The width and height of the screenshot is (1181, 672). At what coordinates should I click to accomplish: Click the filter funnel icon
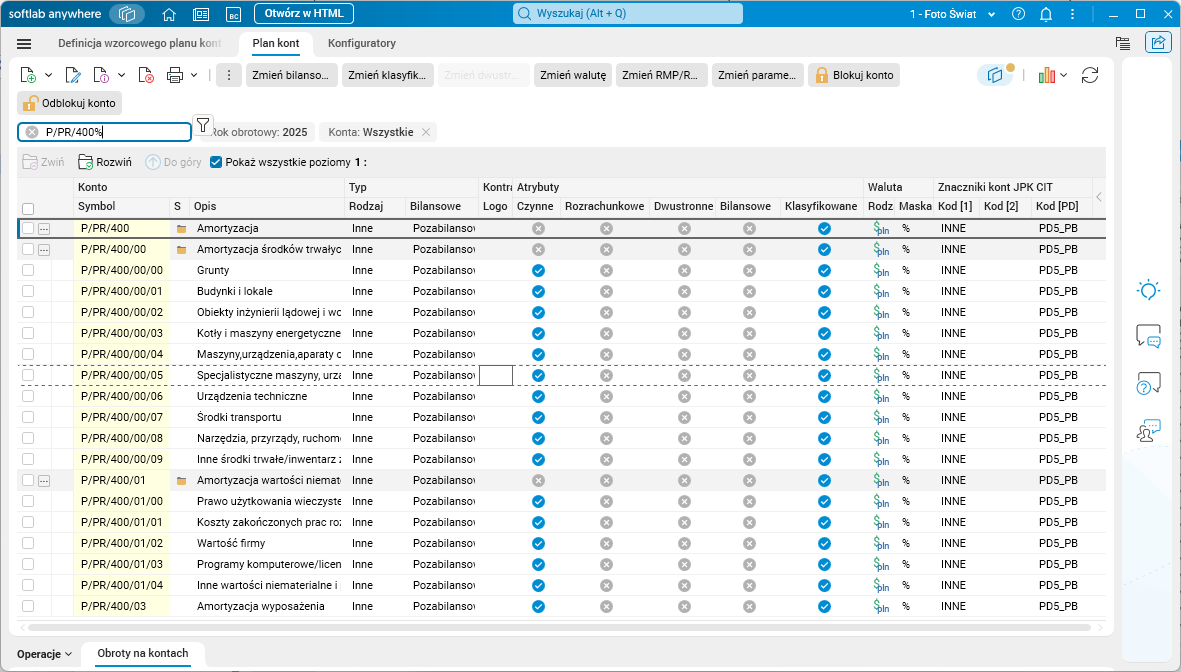pyautogui.click(x=203, y=125)
